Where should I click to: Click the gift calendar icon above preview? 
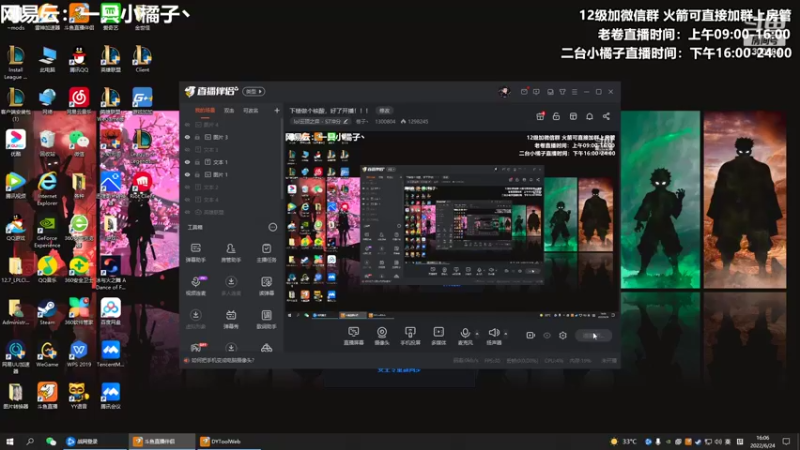tap(540, 116)
